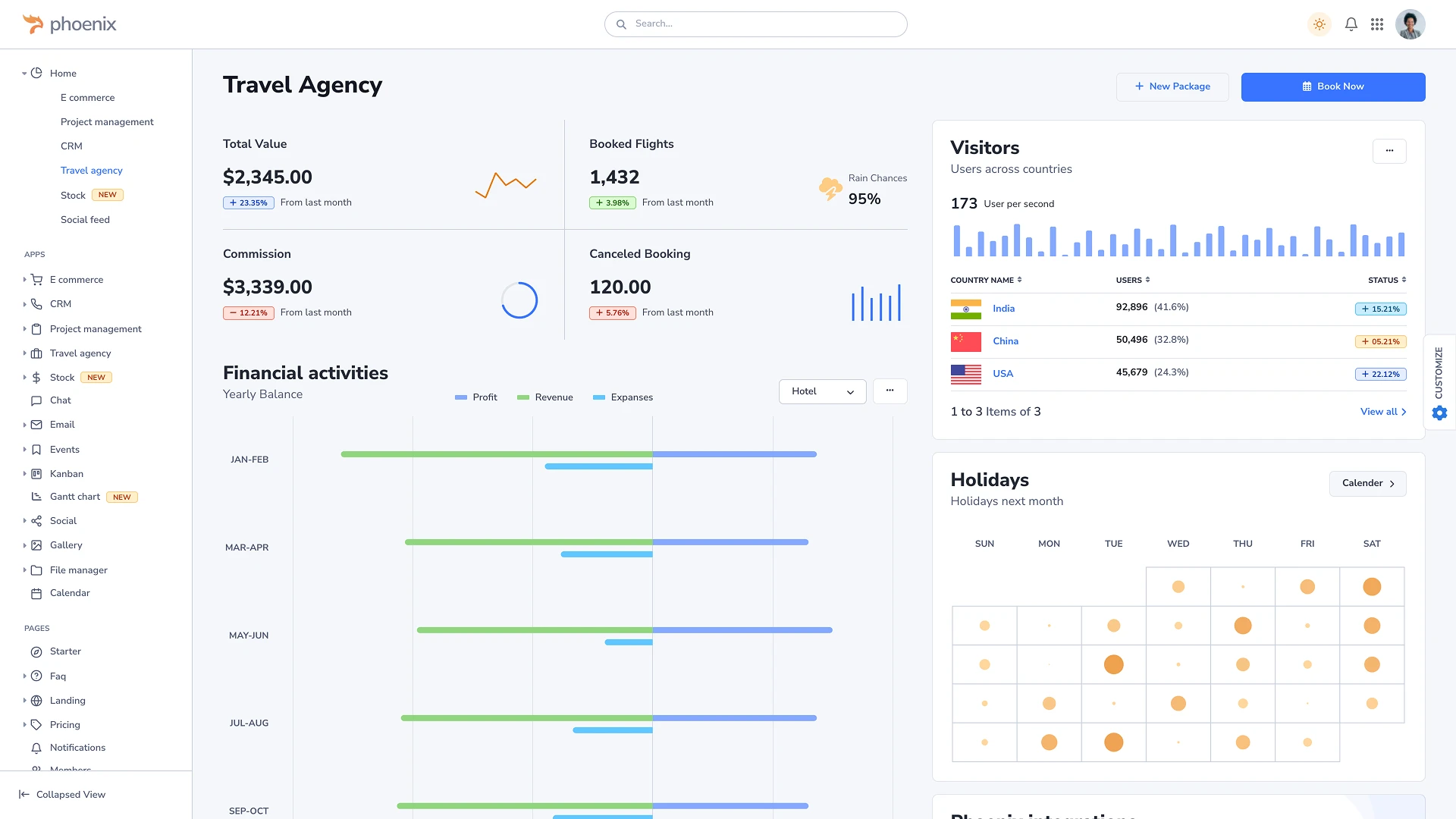1456x819 pixels.
Task: Open Project management under Home
Action: (107, 122)
